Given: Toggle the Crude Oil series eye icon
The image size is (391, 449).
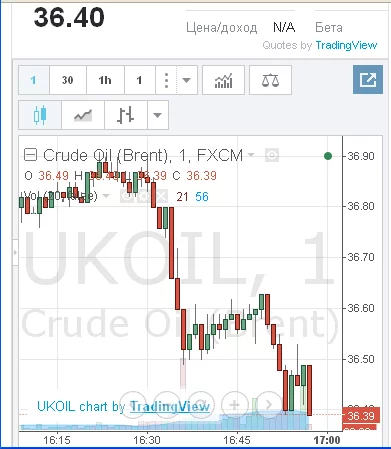Looking at the screenshot, I should (272, 155).
